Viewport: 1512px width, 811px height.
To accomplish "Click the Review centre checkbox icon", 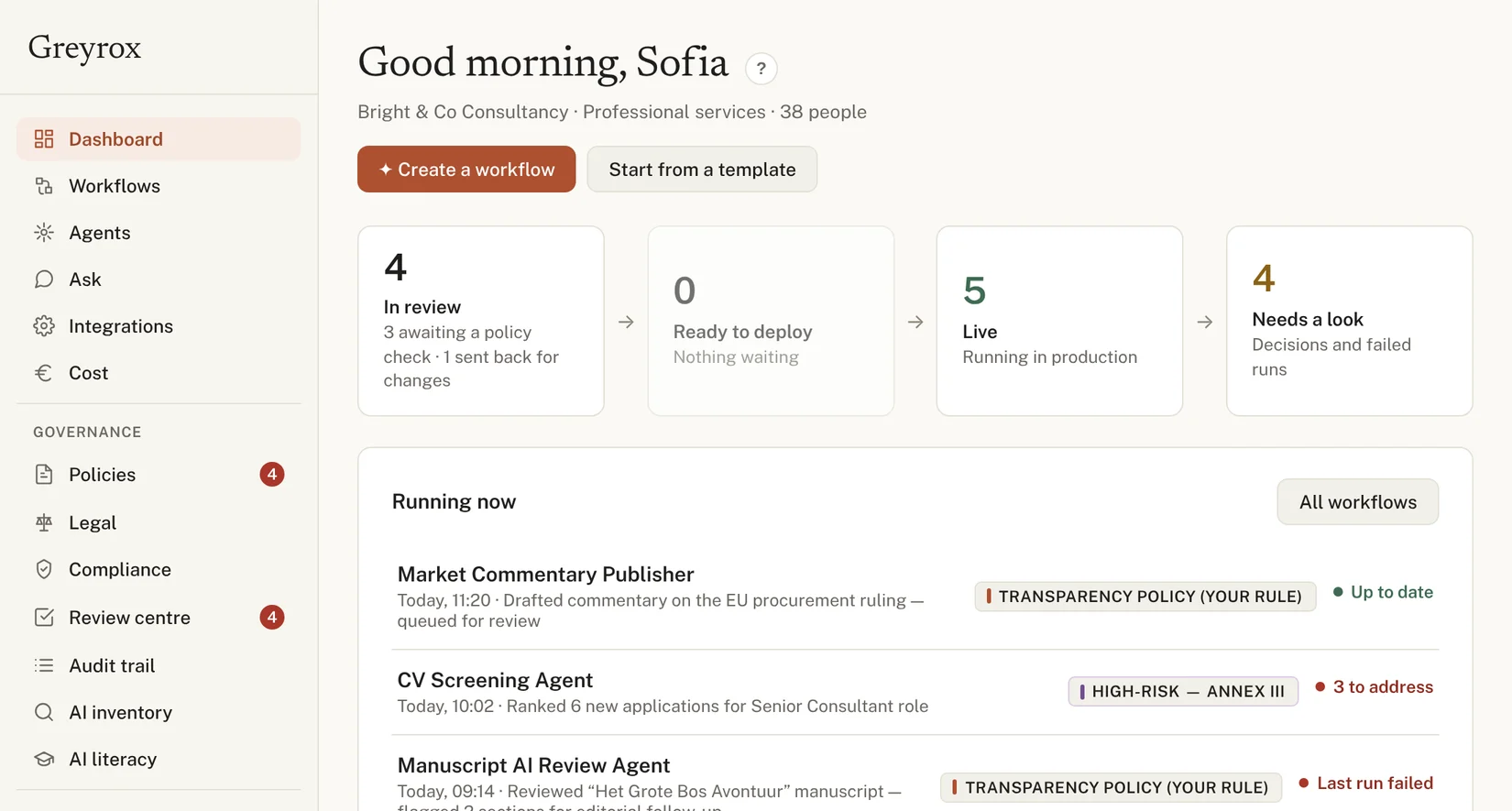I will [44, 618].
